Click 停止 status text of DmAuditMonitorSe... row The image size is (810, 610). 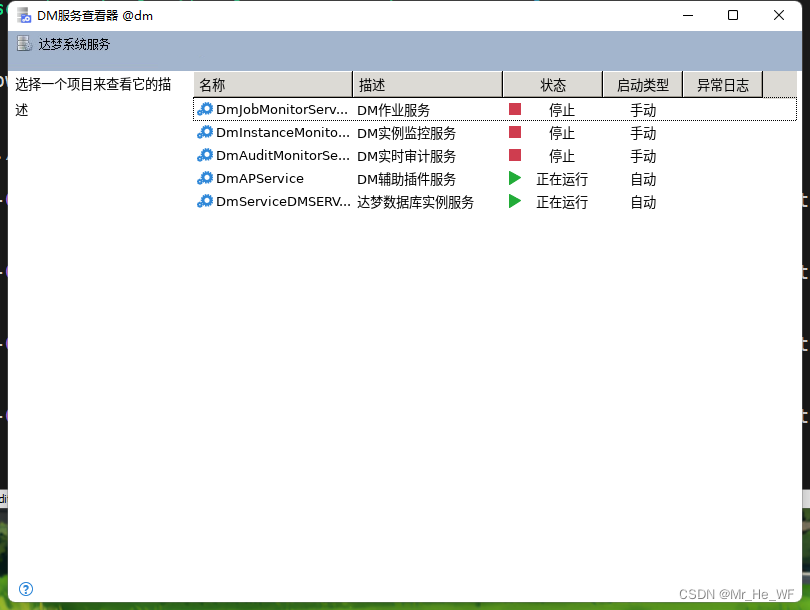562,156
